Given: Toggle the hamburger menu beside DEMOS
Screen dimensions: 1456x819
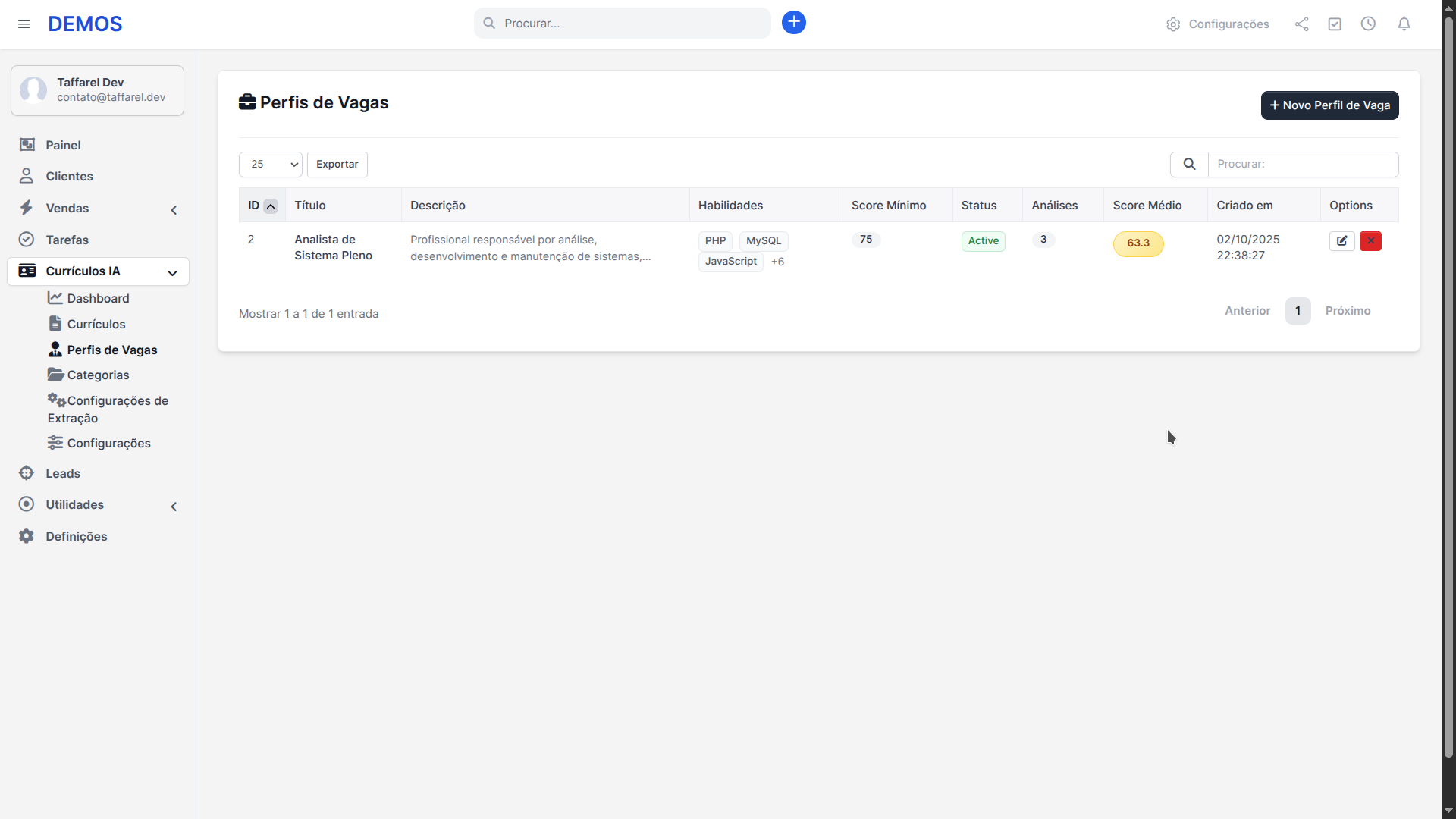Looking at the screenshot, I should [24, 24].
